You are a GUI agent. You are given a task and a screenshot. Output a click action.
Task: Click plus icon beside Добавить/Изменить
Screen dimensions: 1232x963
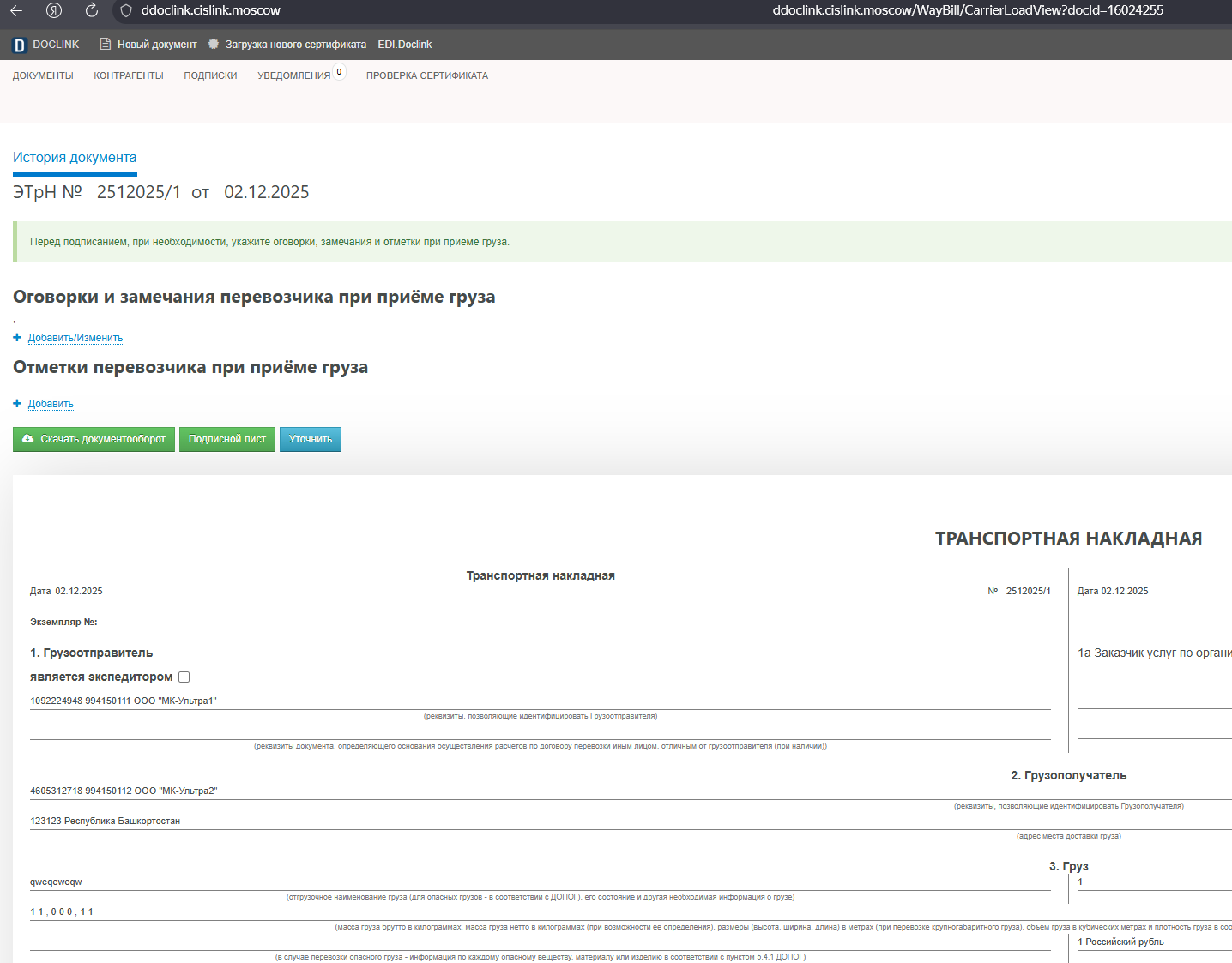[x=17, y=337]
